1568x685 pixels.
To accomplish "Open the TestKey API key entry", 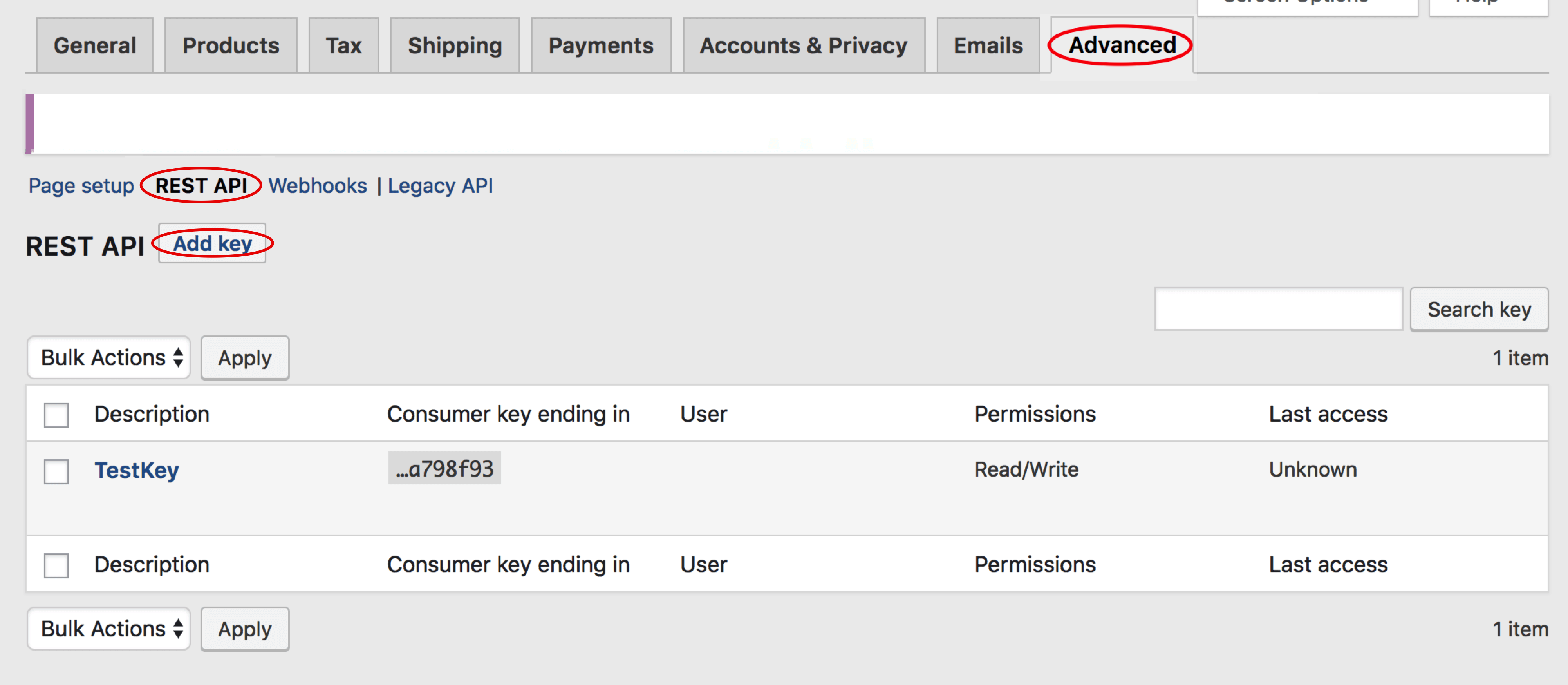I will click(136, 471).
